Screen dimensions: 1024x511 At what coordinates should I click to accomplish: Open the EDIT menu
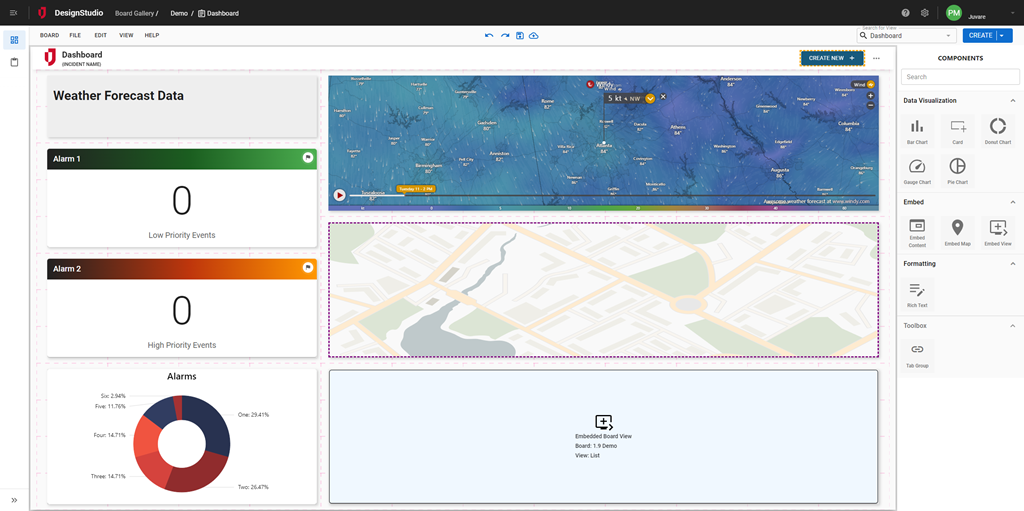[100, 35]
